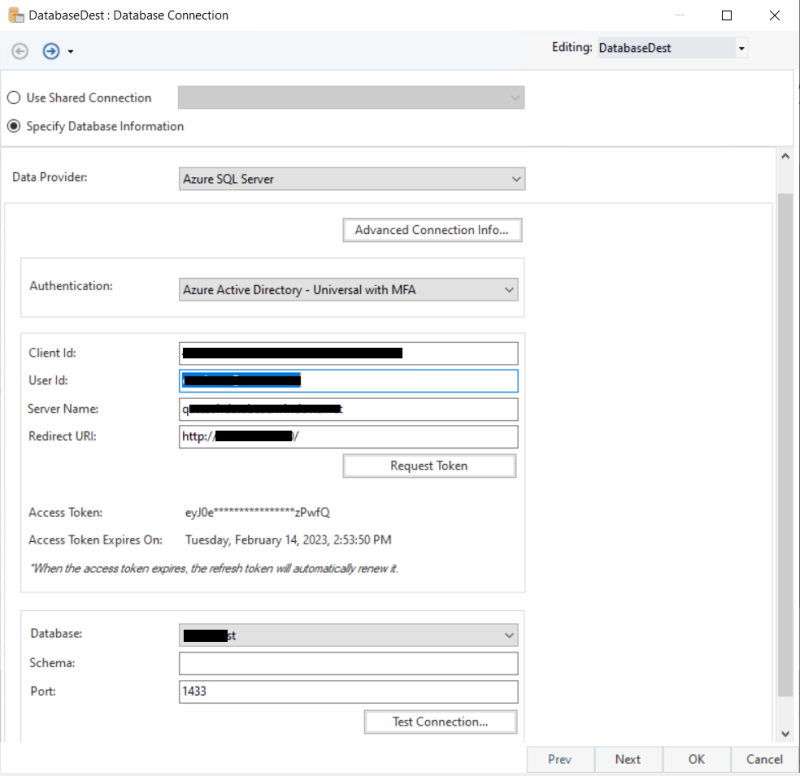Select the Use Shared Connection radio button

pos(12,97)
